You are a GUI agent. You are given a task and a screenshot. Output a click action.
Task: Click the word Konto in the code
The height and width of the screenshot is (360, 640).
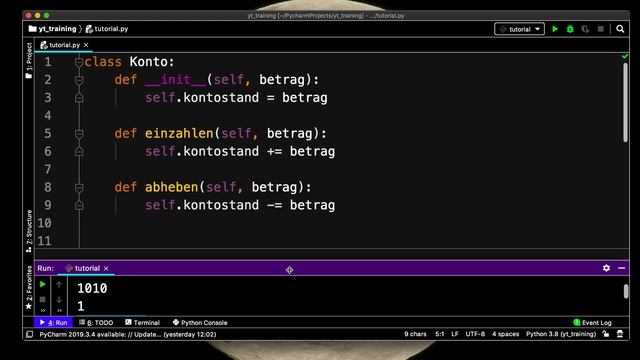pyautogui.click(x=148, y=62)
